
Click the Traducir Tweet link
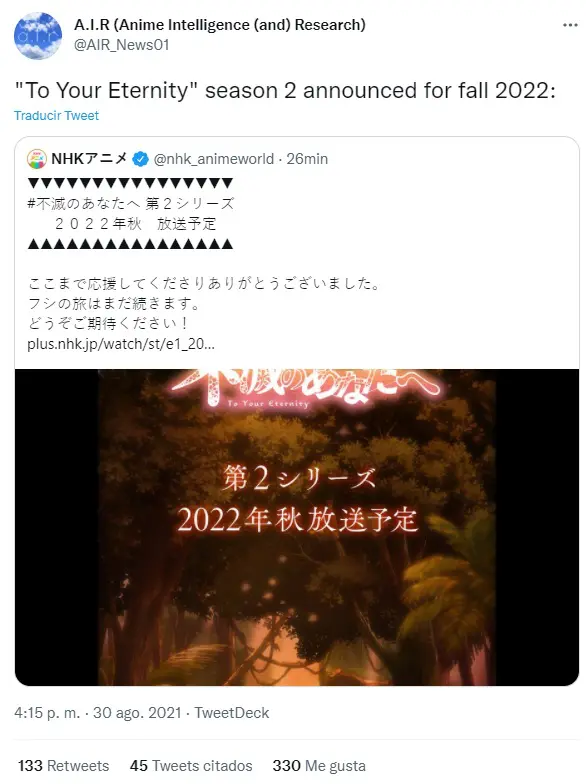click(x=56, y=116)
